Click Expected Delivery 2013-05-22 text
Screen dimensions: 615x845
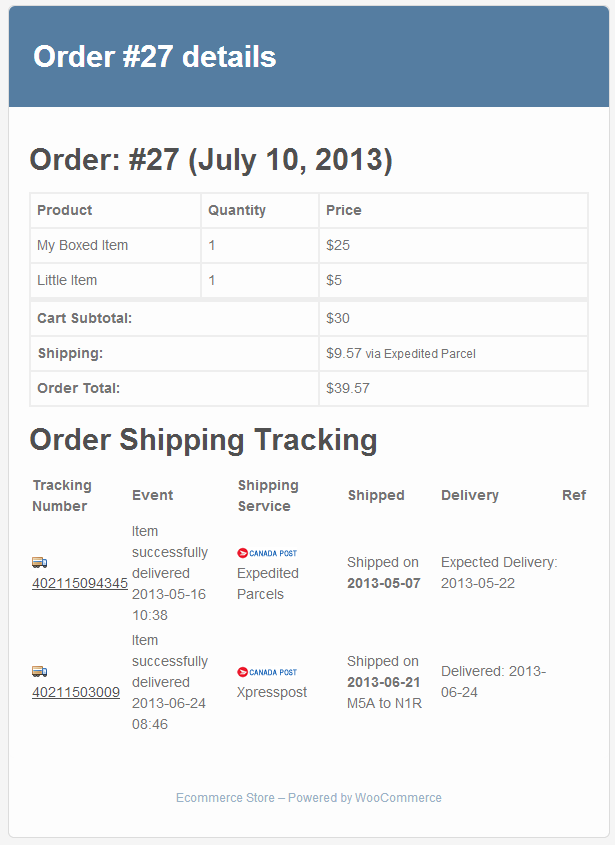click(x=499, y=573)
